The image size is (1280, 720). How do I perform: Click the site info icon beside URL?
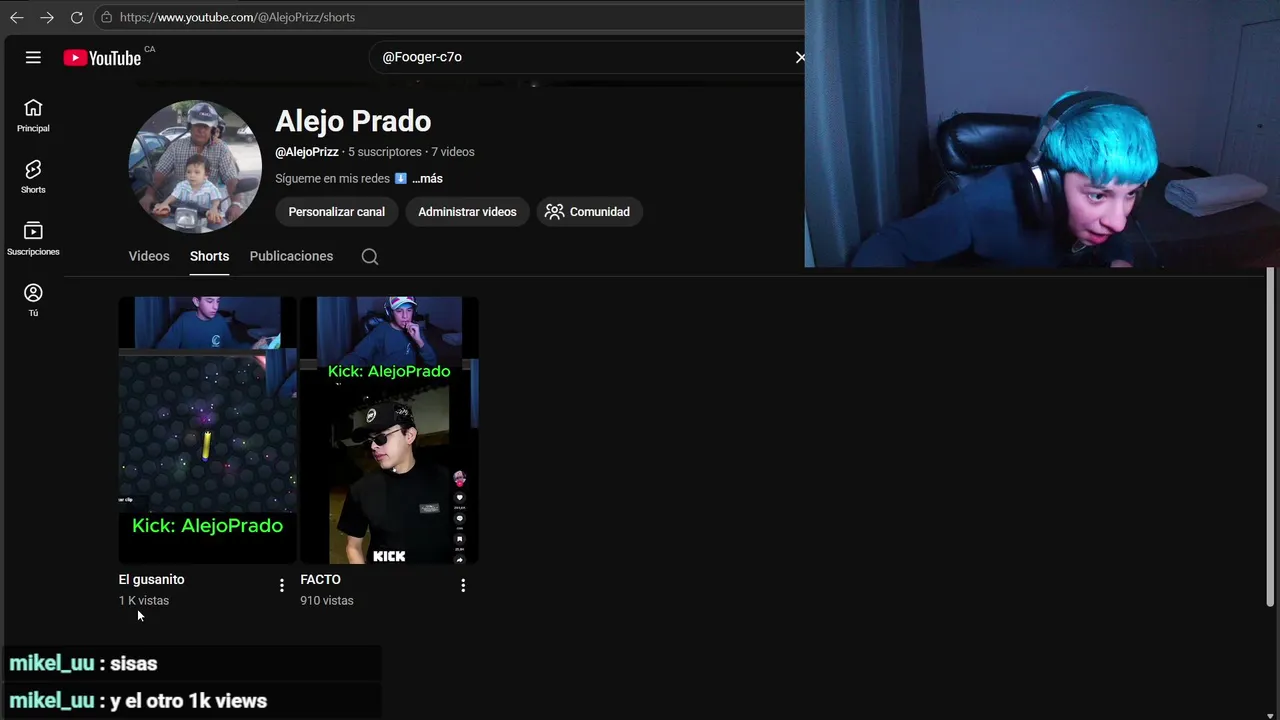click(x=107, y=17)
